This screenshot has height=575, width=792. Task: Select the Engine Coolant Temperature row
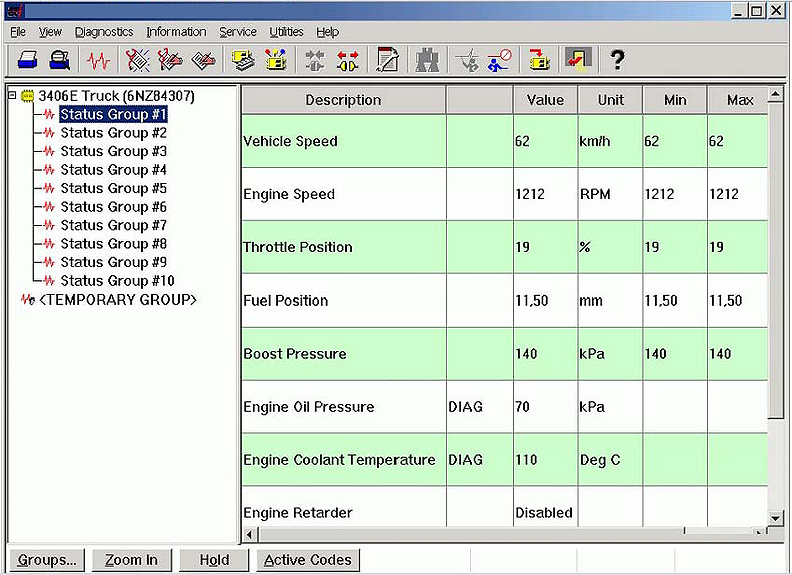[x=505, y=460]
